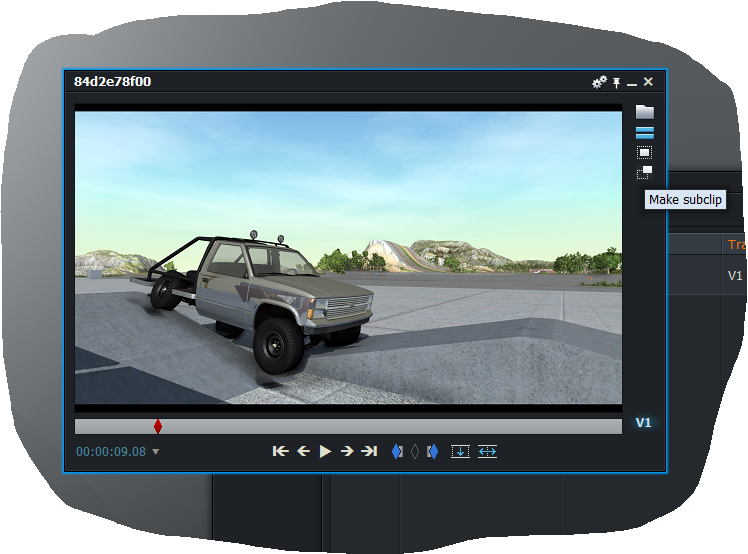
Task: Click the dotted-frame square icon
Action: point(644,153)
